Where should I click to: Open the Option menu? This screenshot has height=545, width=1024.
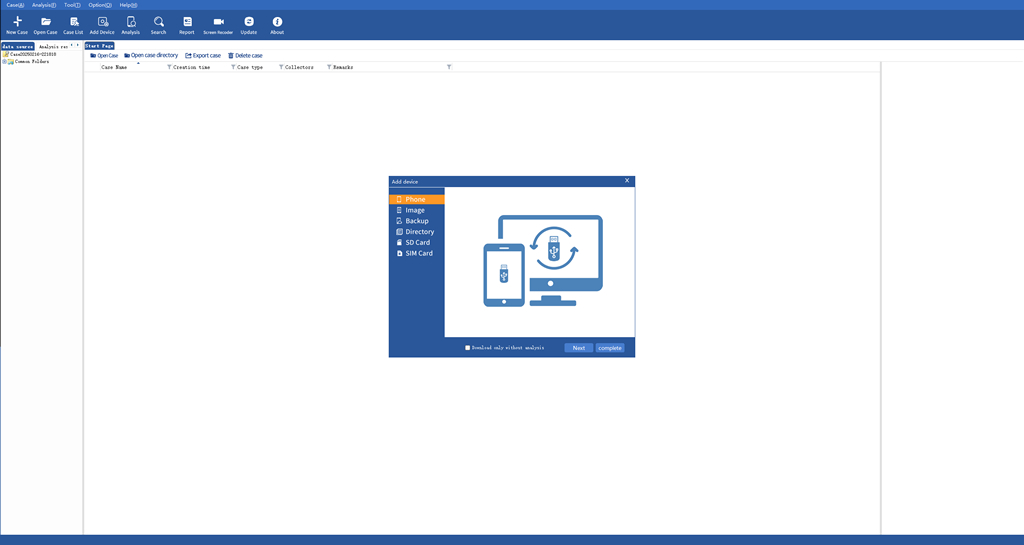point(100,5)
